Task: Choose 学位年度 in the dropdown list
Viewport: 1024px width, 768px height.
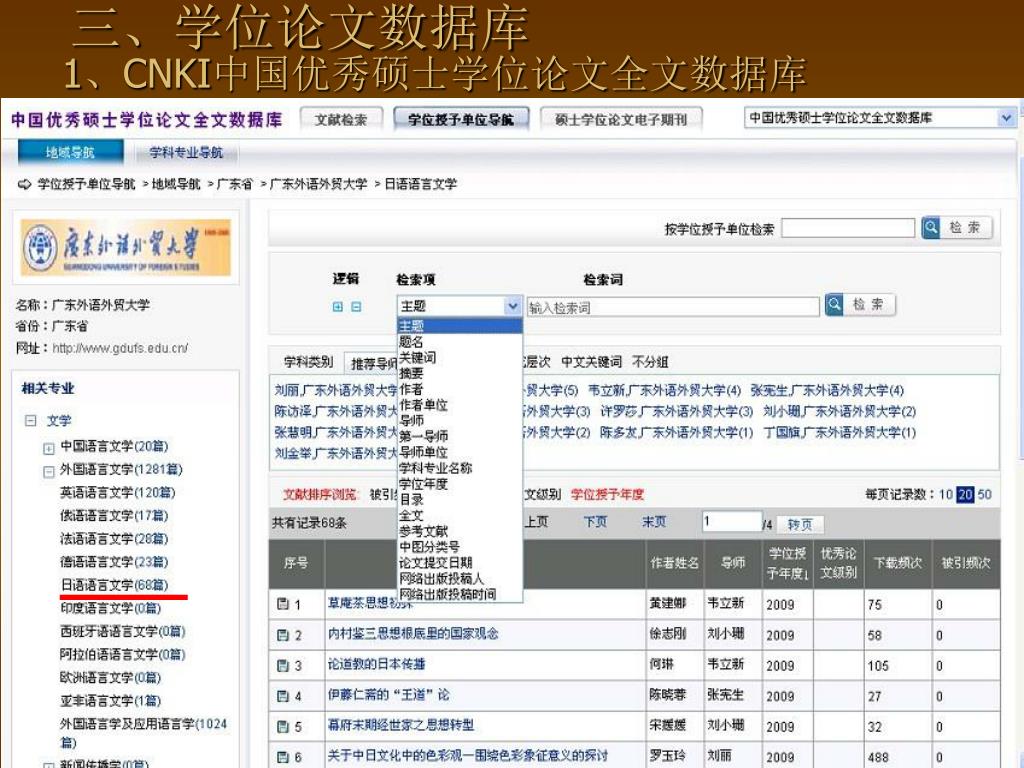Action: (424, 484)
